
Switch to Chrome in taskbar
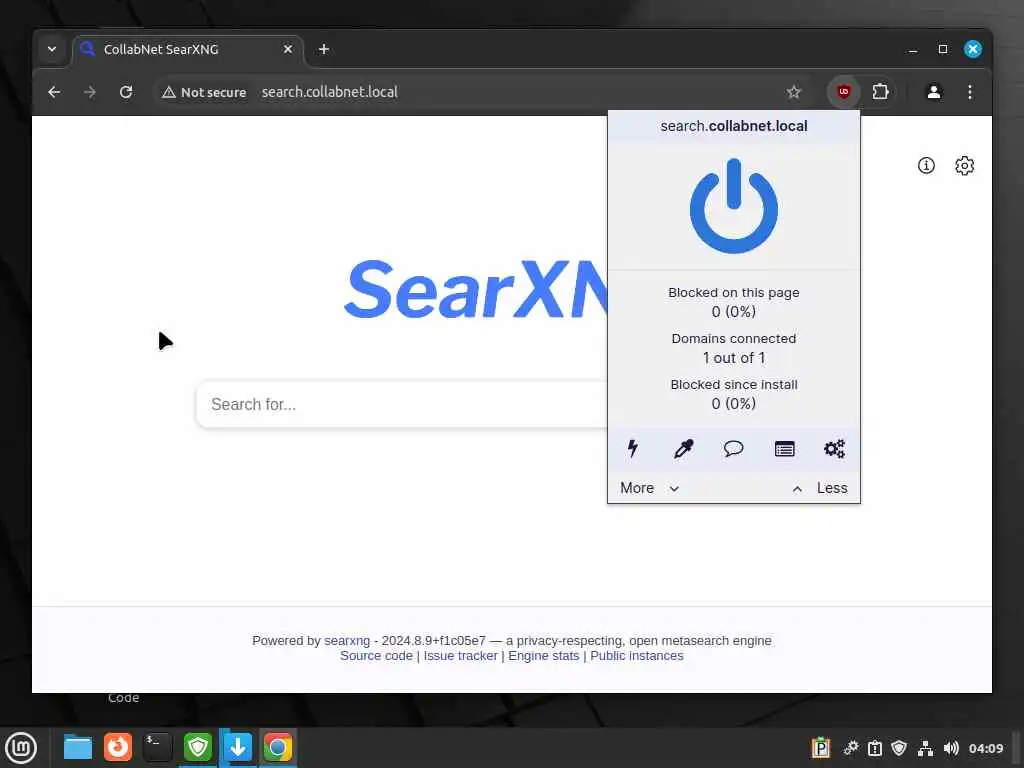(278, 747)
